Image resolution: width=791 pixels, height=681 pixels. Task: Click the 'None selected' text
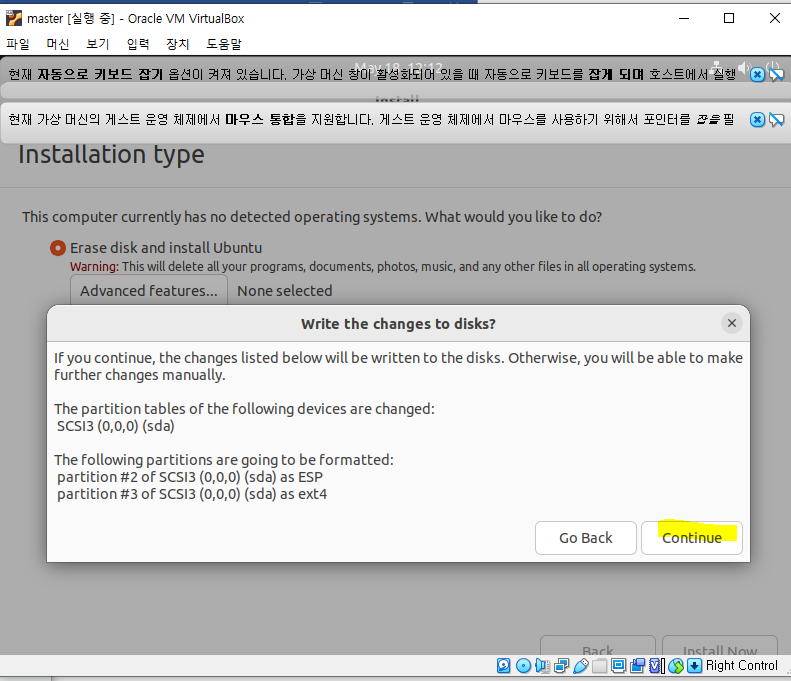285,291
